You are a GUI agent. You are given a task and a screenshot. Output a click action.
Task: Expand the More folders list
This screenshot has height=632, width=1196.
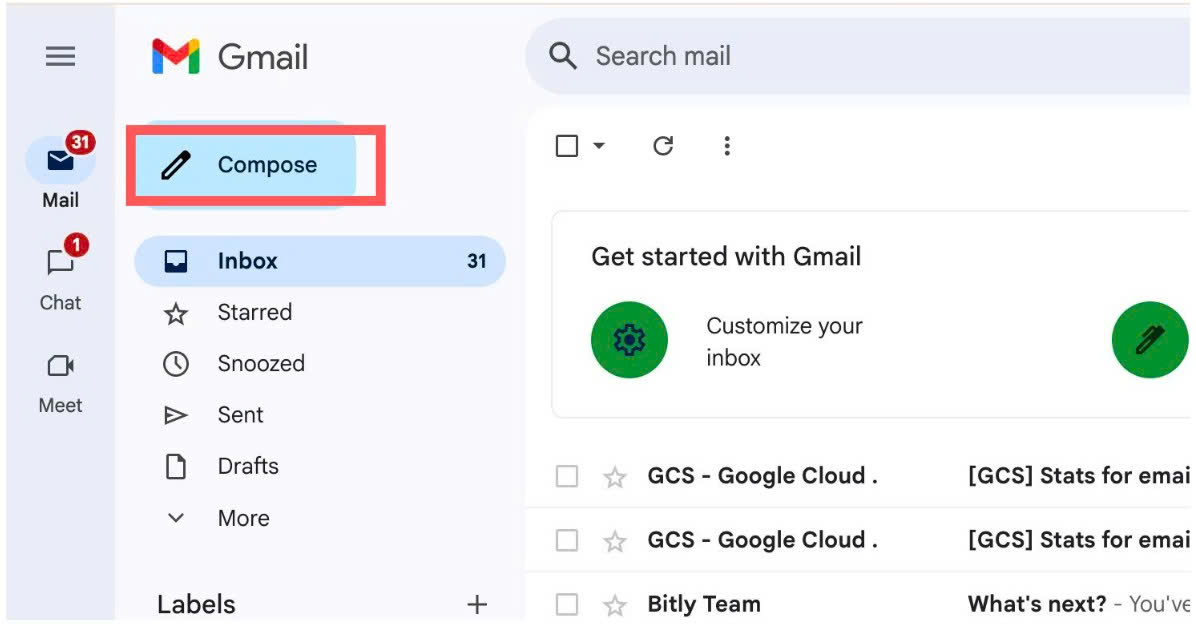pos(320,518)
